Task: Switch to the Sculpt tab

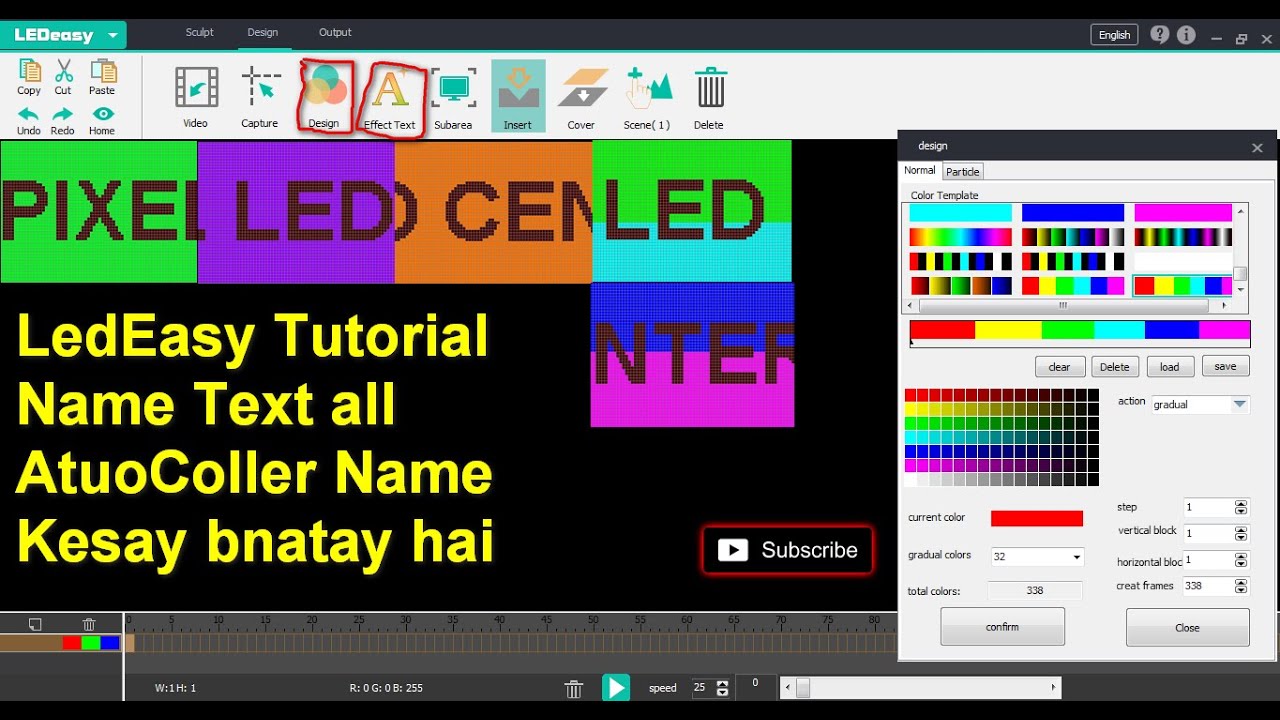Action: pos(199,32)
